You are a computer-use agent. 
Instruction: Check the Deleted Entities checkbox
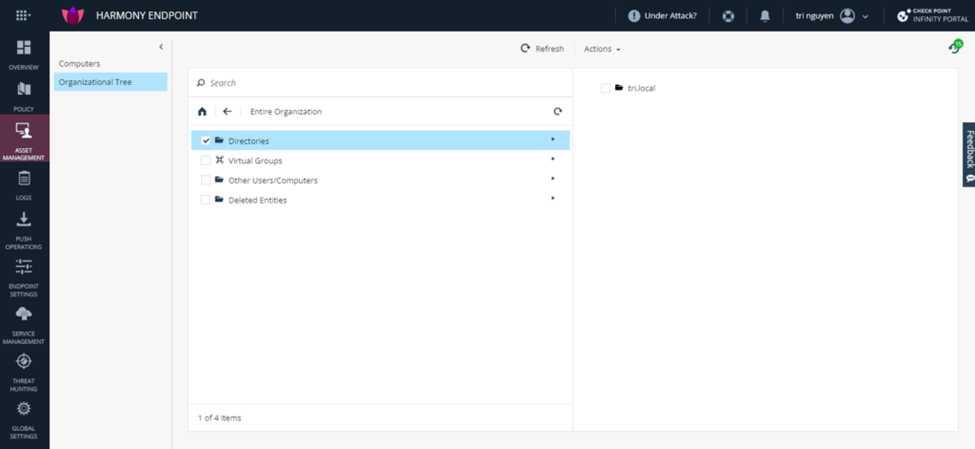[x=205, y=200]
